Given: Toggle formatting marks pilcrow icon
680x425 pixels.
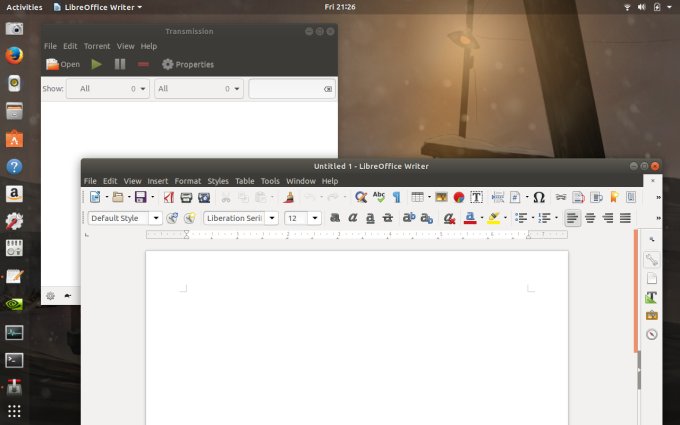Looking at the screenshot, I should click(396, 197).
